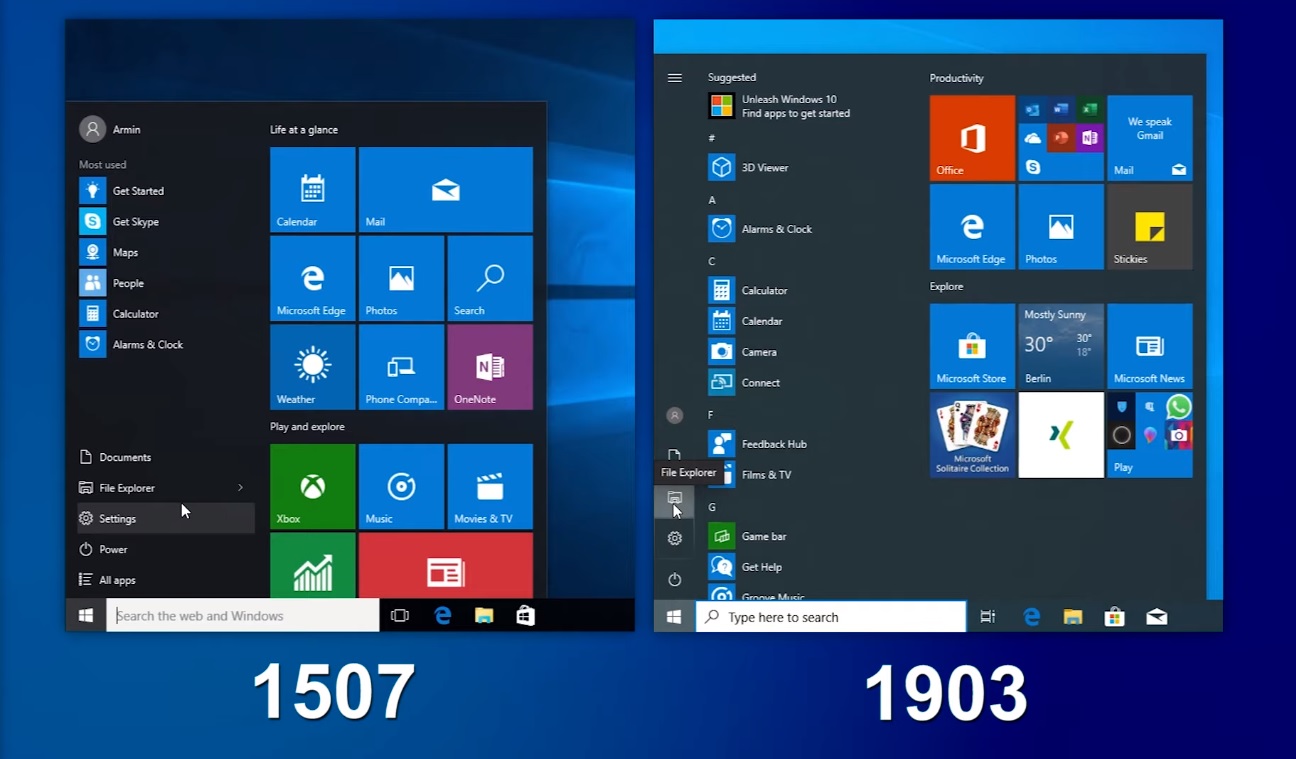Focus the Type here to search box
The height and width of the screenshot is (759, 1296).
pyautogui.click(x=831, y=617)
